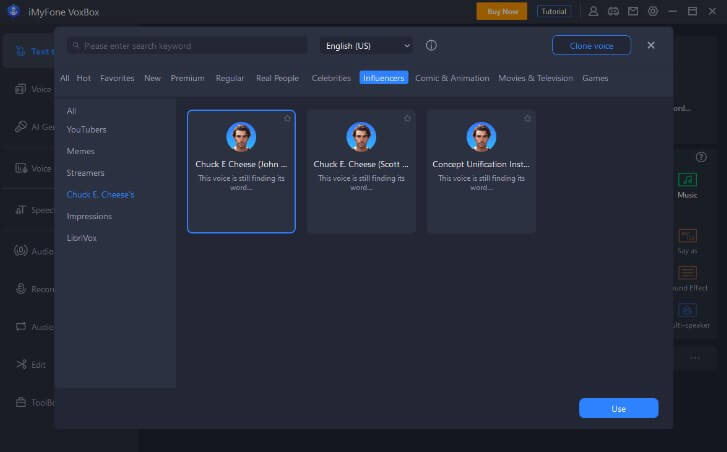Select the Chuck E. Cheese's subcategory
727x452 pixels.
coord(100,195)
